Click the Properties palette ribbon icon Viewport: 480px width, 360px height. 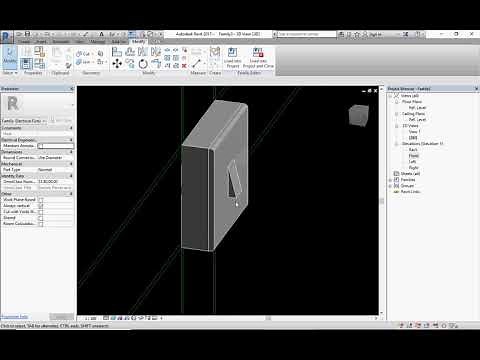pos(26,63)
